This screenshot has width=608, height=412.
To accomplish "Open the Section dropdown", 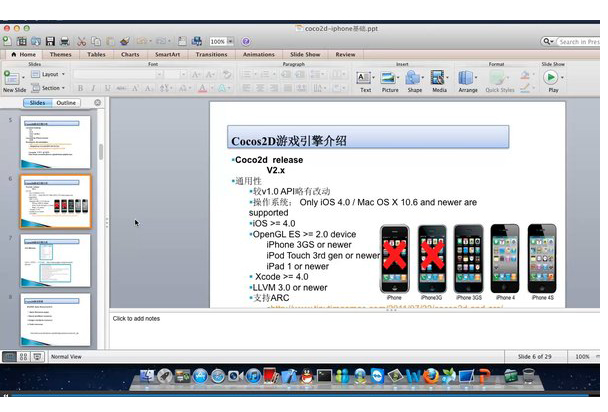I will pyautogui.click(x=48, y=88).
